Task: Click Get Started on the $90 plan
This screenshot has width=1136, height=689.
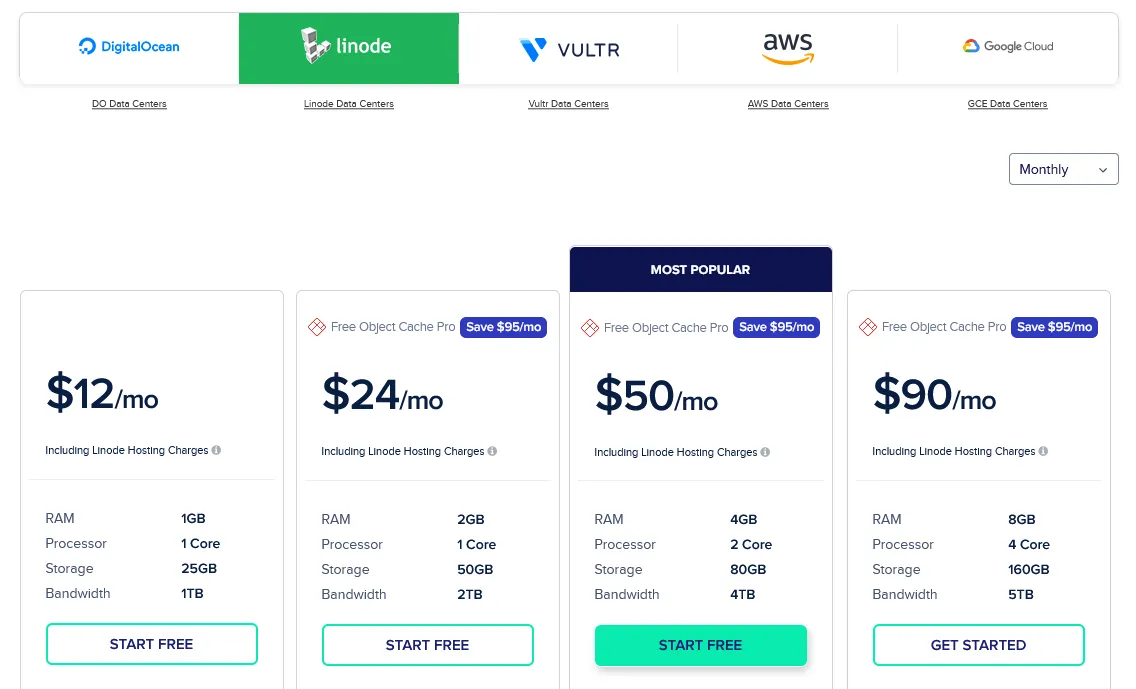Action: pos(978,644)
